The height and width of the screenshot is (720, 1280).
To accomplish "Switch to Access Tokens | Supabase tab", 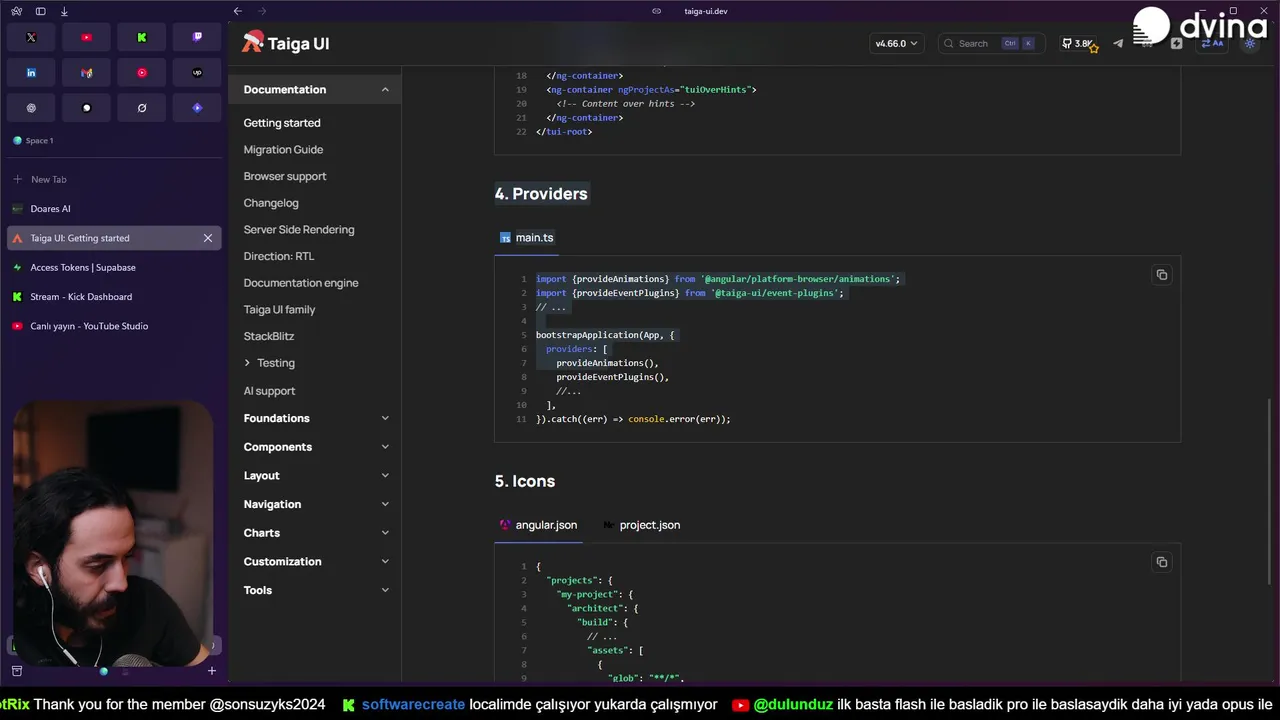I will [x=114, y=268].
